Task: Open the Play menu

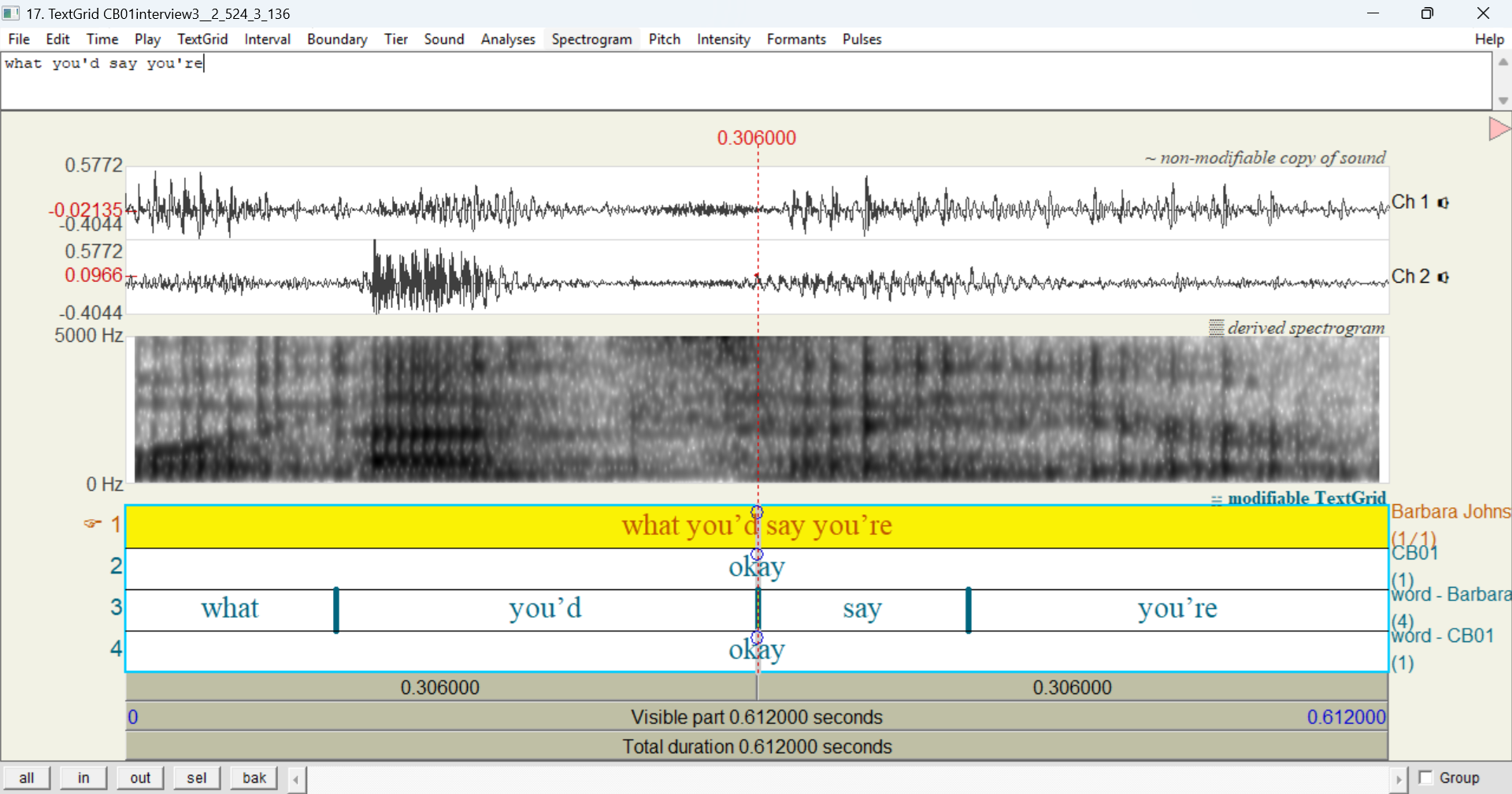Action: point(147,39)
